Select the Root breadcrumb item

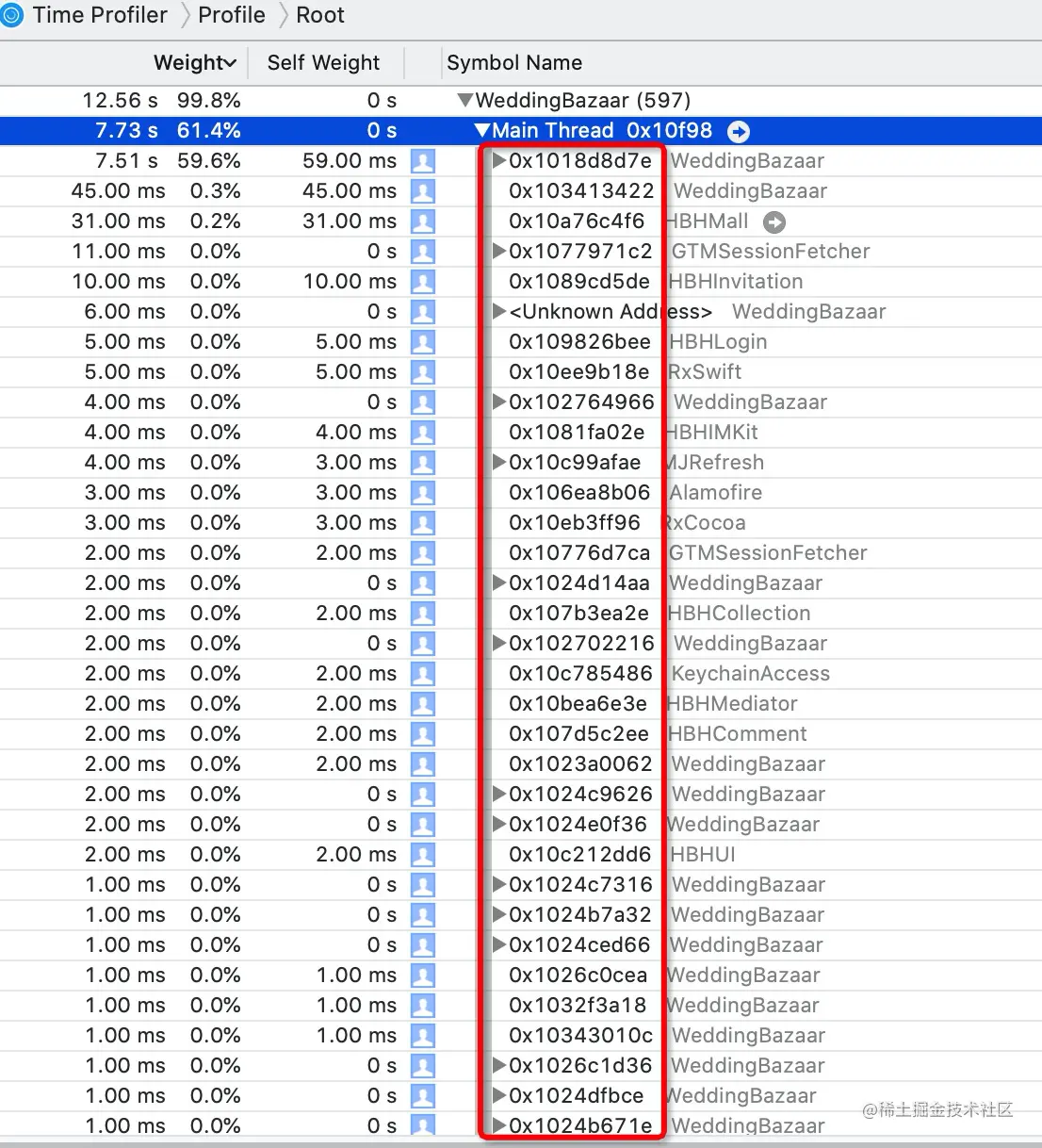tap(320, 16)
